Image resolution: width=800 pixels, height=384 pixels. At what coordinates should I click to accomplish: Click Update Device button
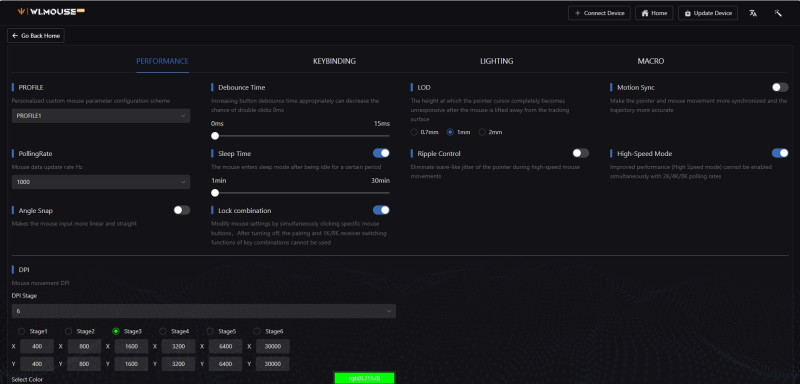[708, 13]
